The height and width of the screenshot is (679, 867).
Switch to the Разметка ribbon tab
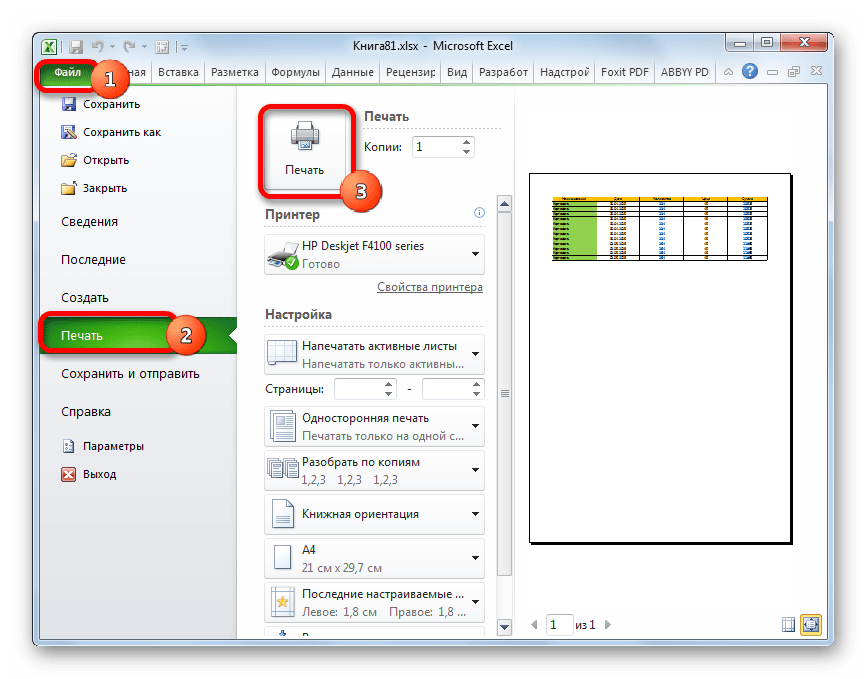click(x=235, y=72)
